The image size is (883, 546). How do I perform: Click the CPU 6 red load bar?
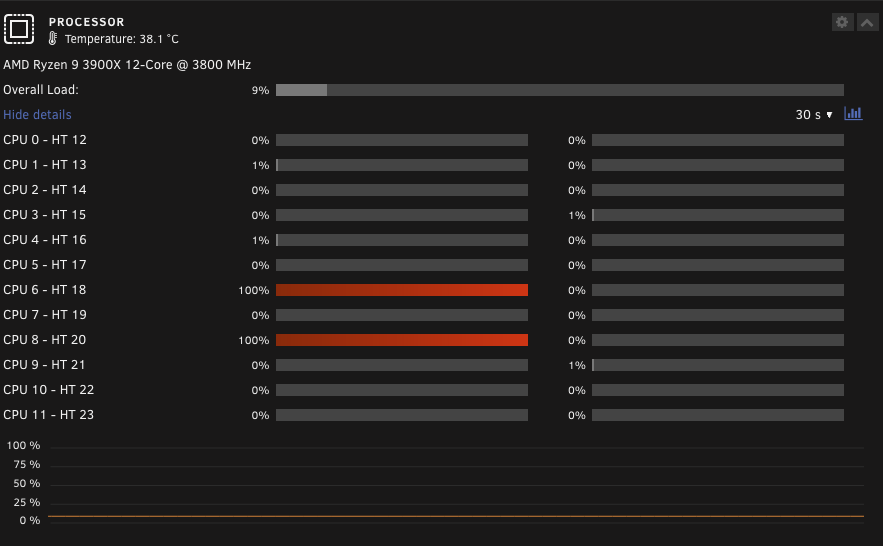pyautogui.click(x=402, y=290)
